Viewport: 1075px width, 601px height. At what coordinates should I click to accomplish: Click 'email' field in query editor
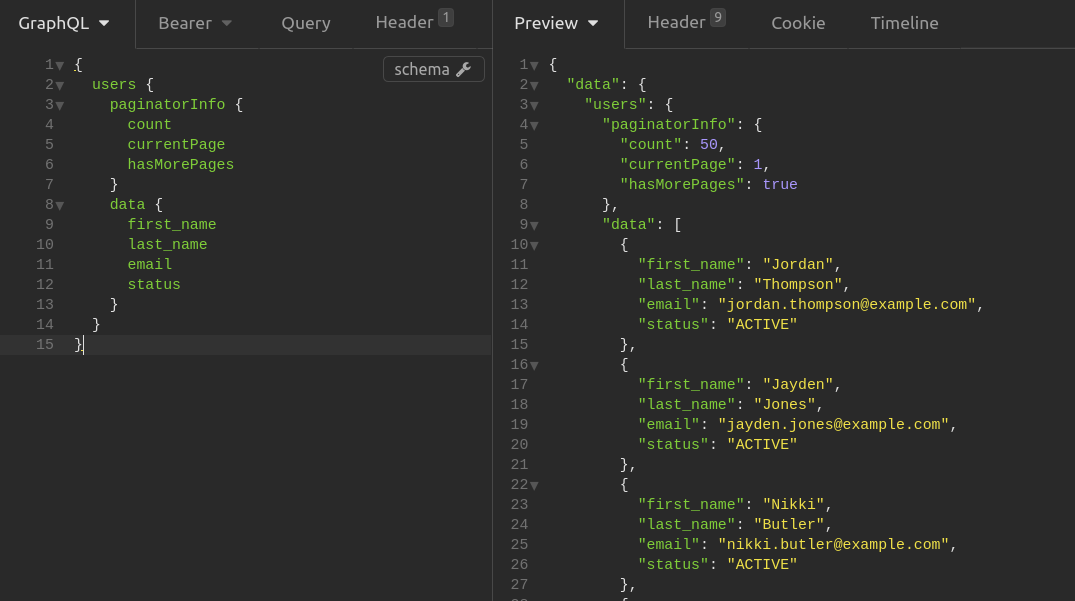[149, 265]
